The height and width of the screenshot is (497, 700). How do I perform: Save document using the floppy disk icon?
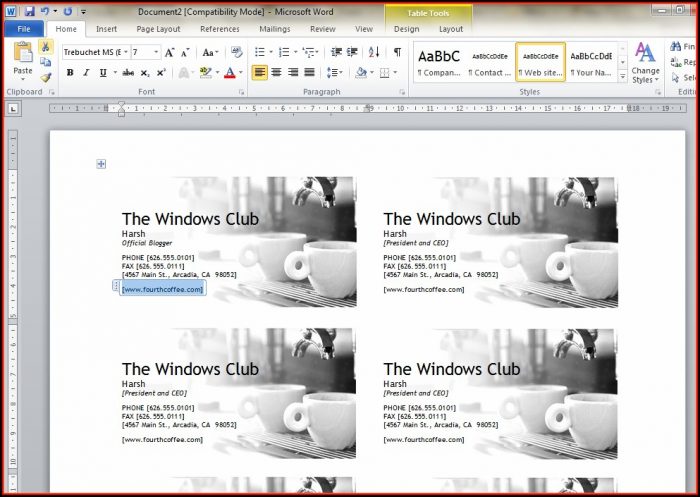pos(29,12)
